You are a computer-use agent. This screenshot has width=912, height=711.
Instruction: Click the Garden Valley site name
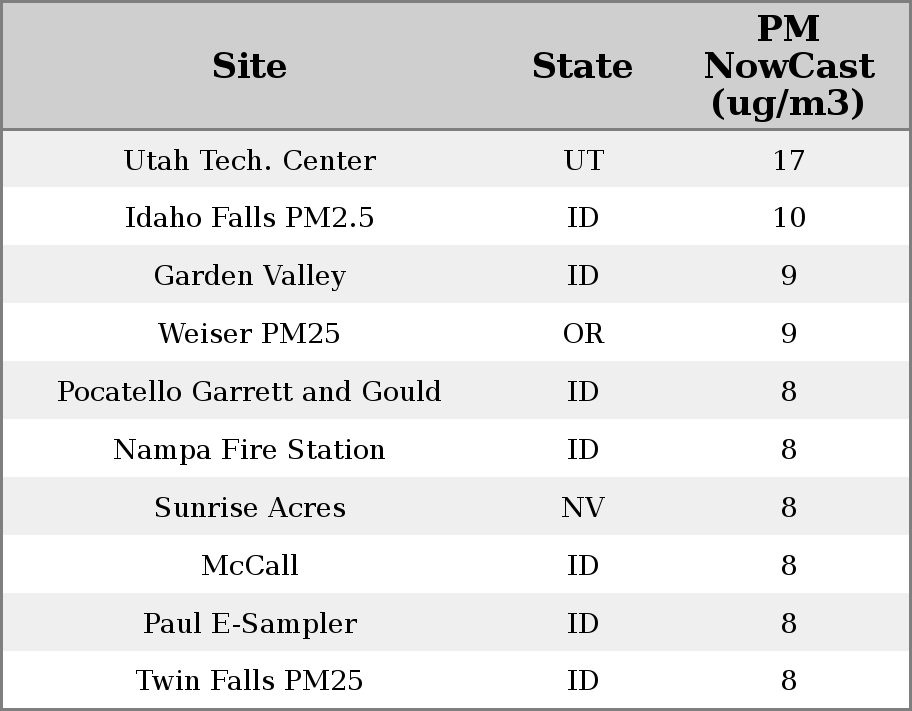coord(250,276)
